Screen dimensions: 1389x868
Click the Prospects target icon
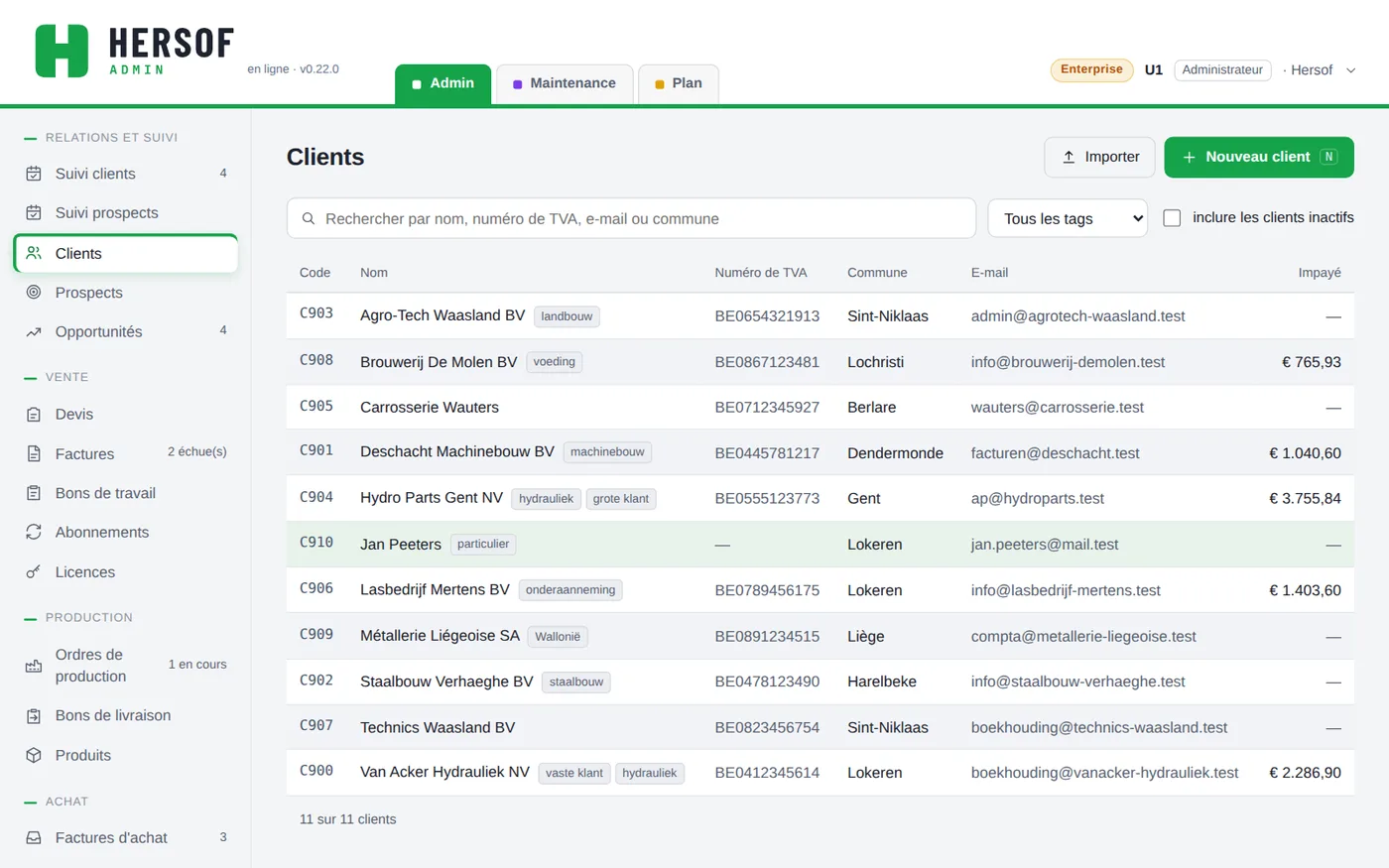[34, 293]
